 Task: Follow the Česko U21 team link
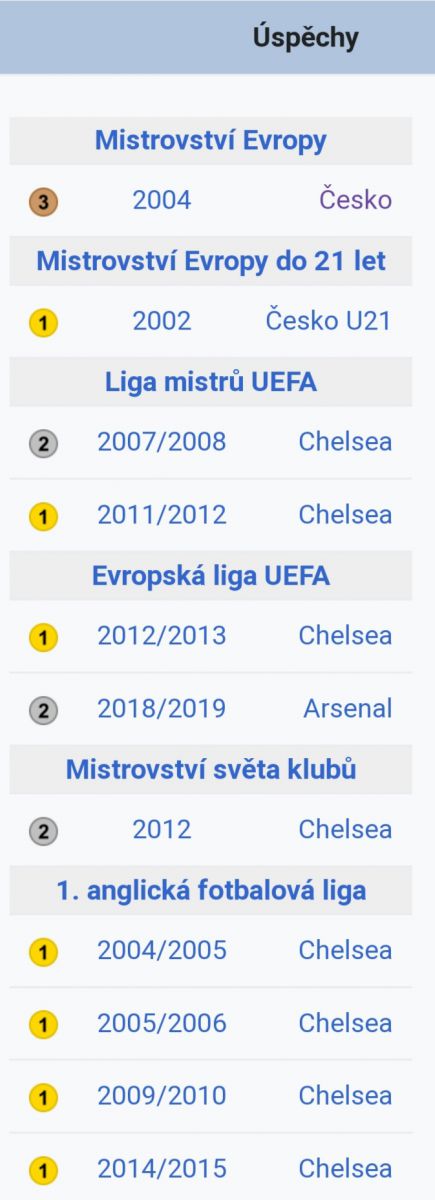329,321
